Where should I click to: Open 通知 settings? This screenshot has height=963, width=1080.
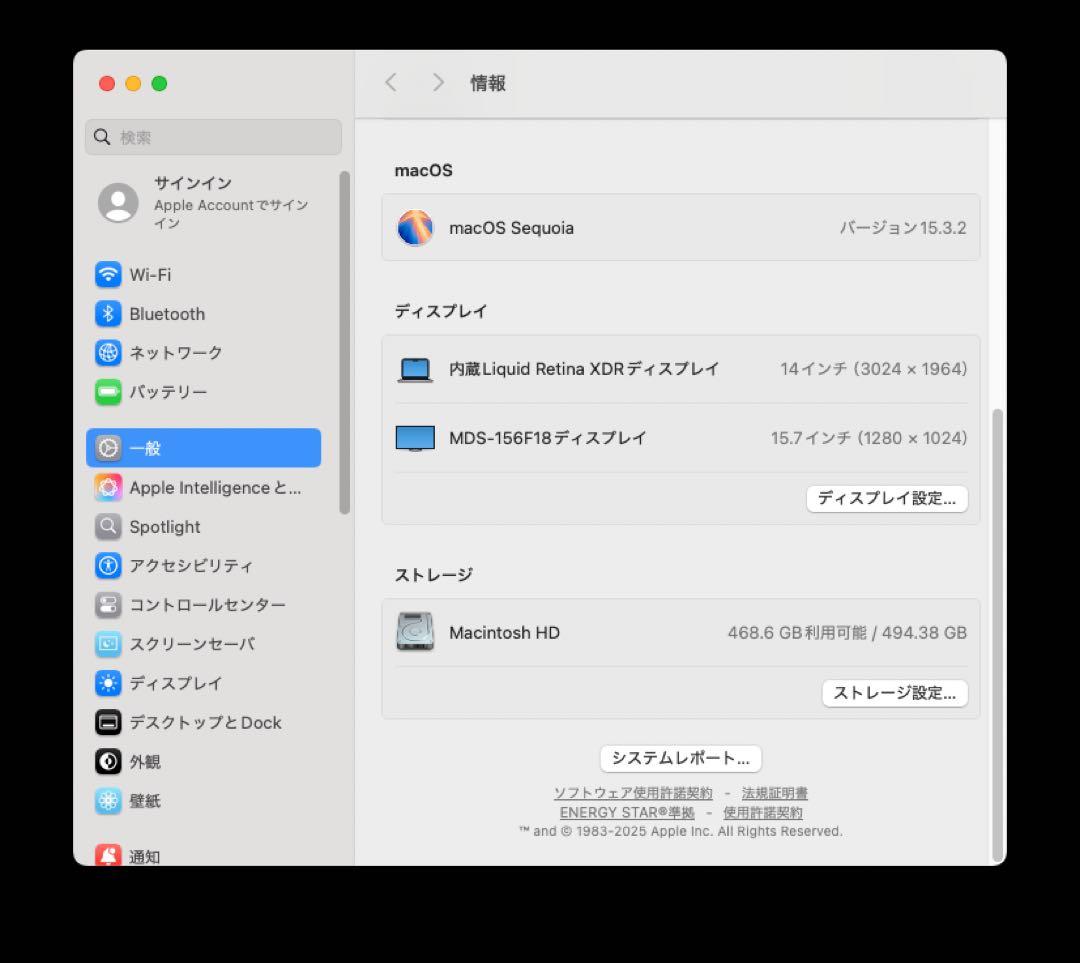(145, 855)
